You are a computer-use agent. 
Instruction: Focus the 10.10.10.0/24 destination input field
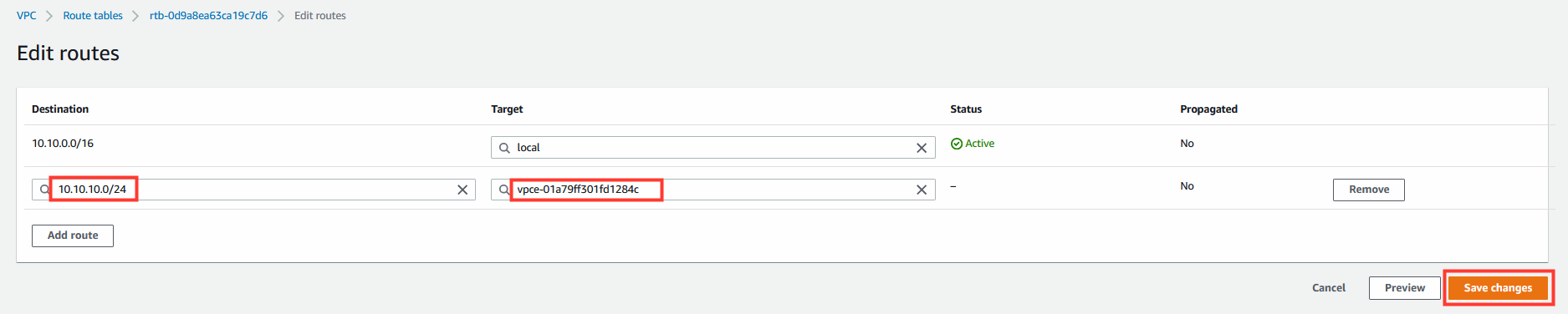point(253,190)
